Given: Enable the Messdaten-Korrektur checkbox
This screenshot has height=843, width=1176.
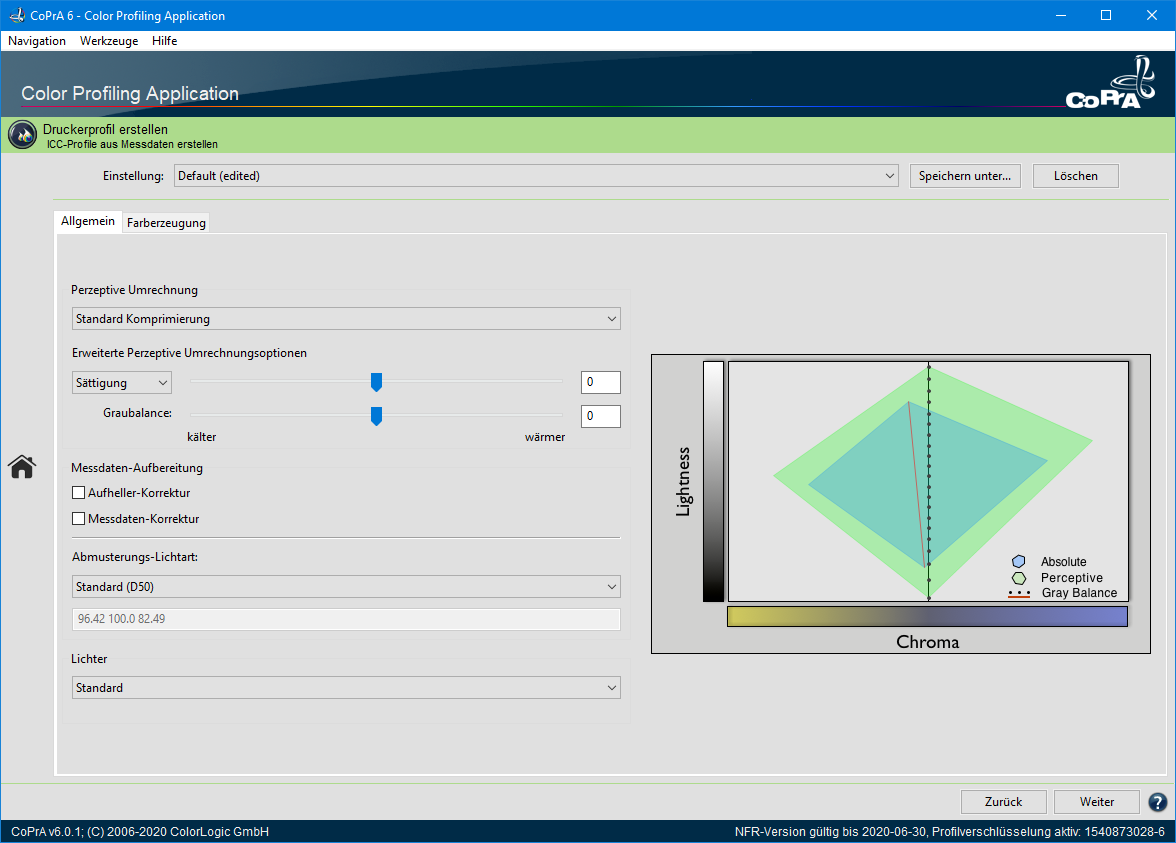Looking at the screenshot, I should coord(79,519).
